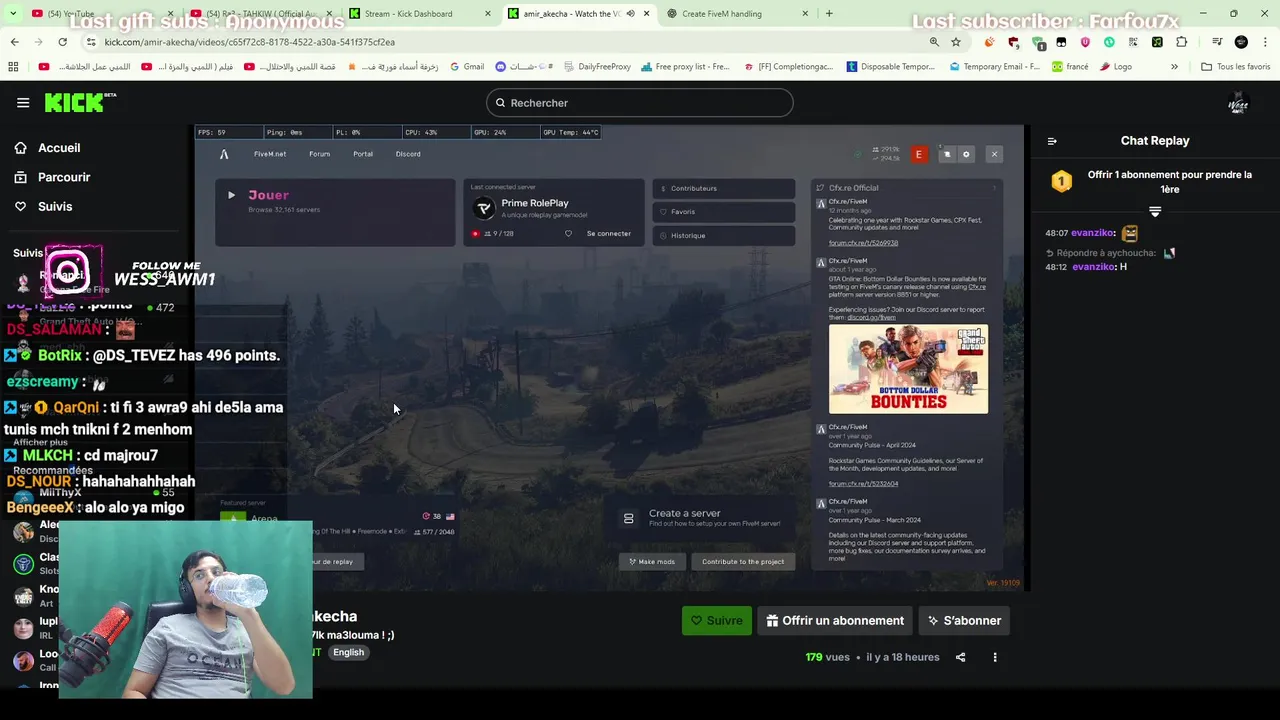The height and width of the screenshot is (720, 1280).
Task: Click Make mods button
Action: (x=651, y=562)
